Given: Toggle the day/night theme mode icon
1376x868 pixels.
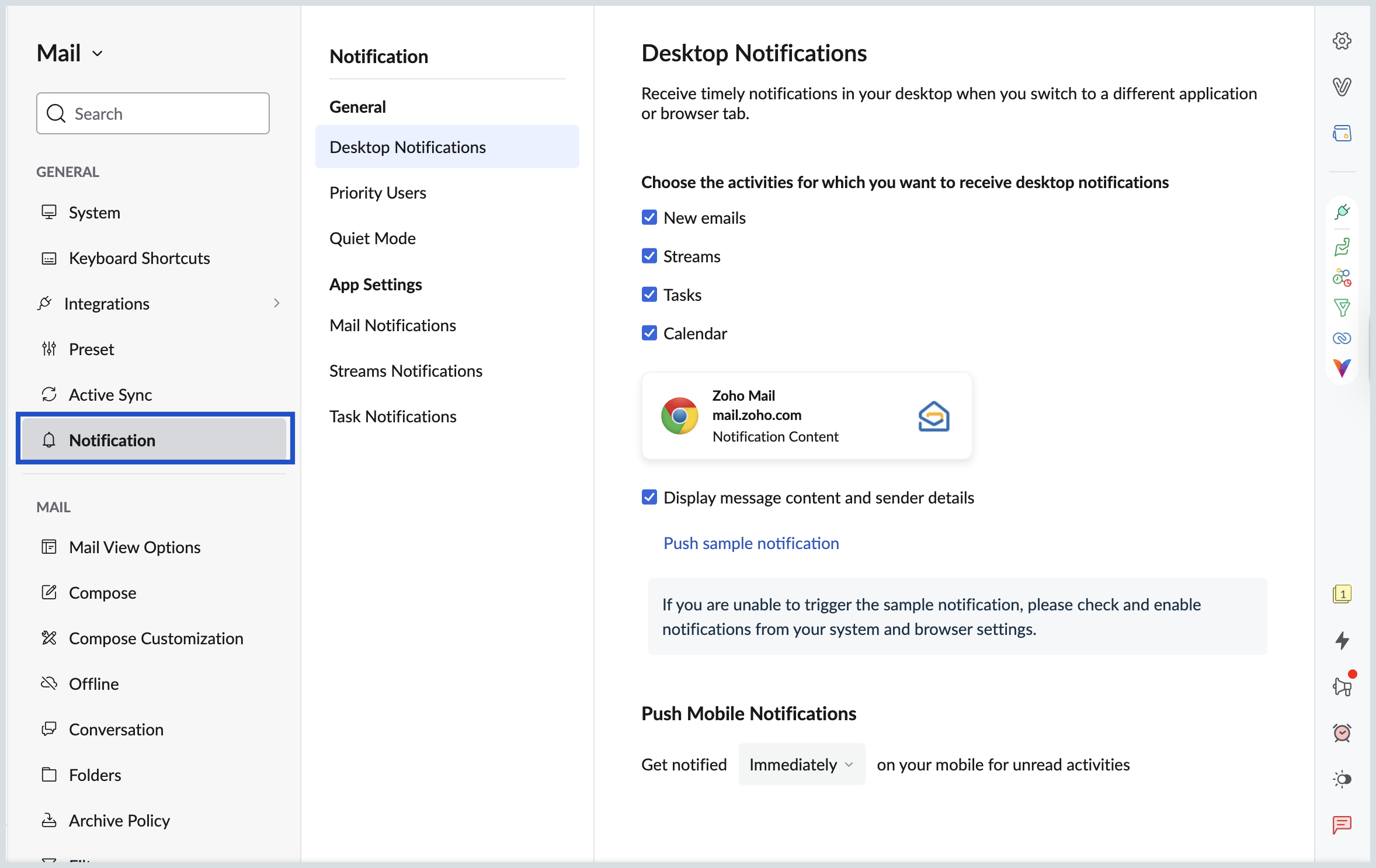Looking at the screenshot, I should 1342,779.
